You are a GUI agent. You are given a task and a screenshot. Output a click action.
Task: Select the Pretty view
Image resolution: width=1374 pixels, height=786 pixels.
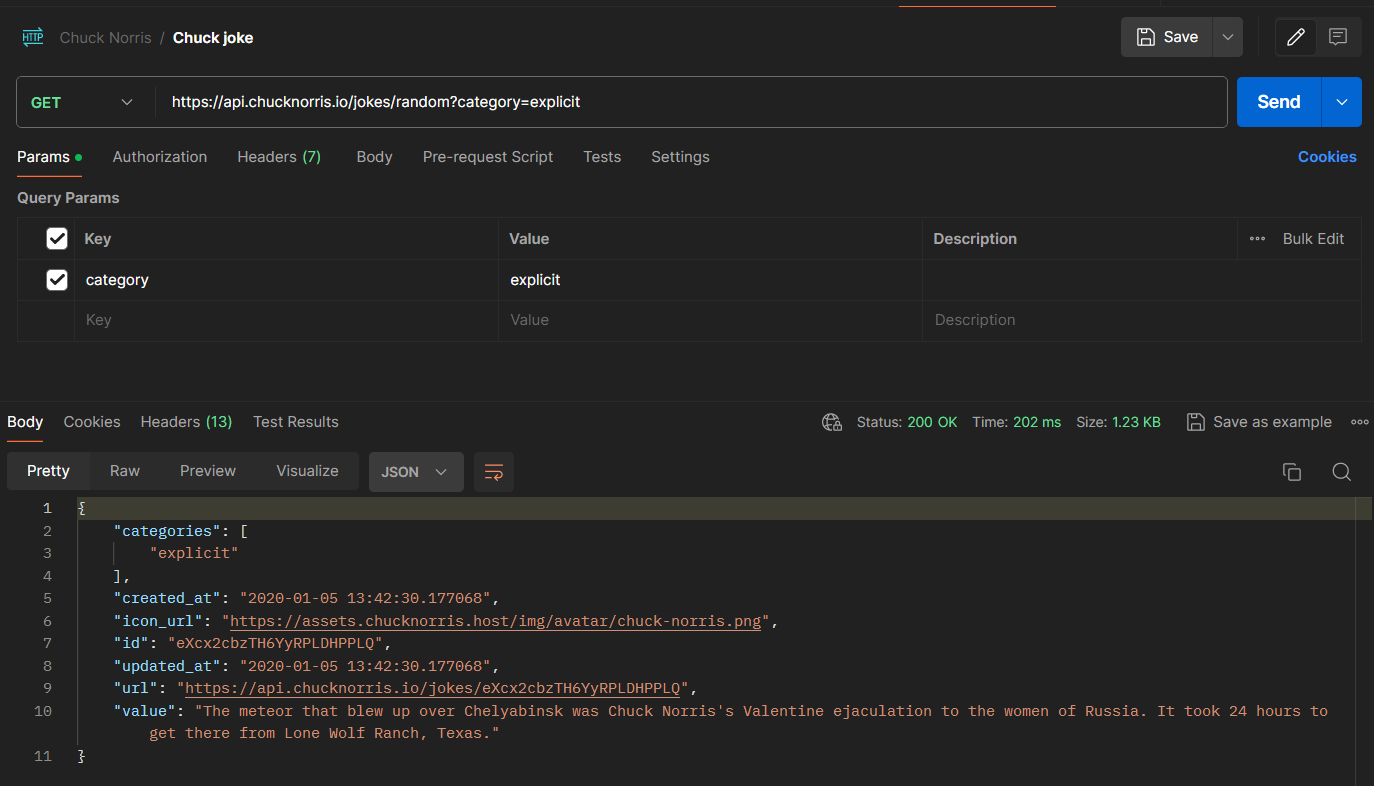[48, 471]
